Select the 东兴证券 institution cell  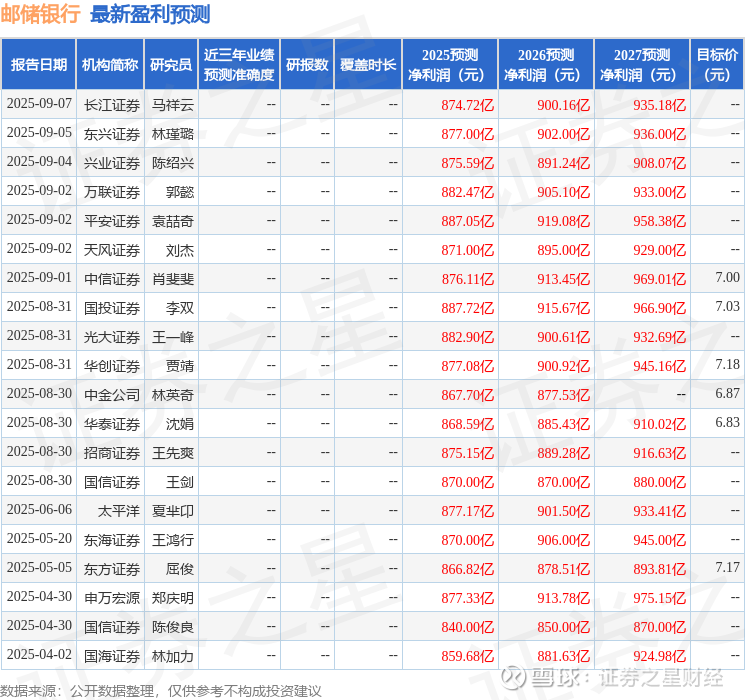(112, 134)
